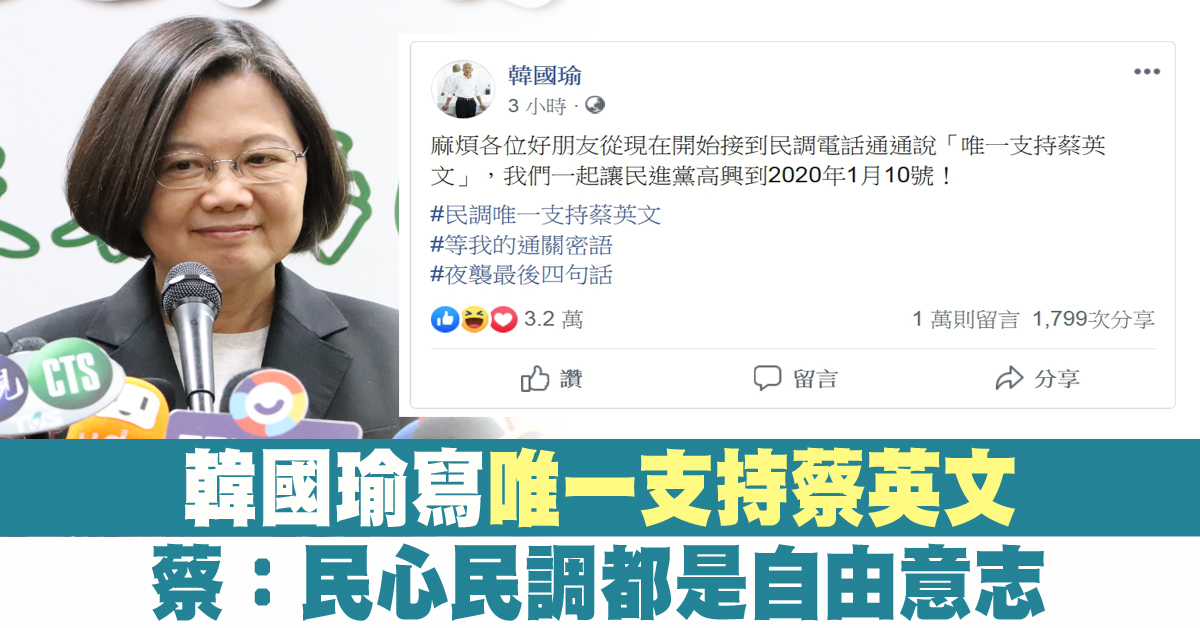Open the three-dot post options menu
1200x628 pixels.
tap(1146, 73)
